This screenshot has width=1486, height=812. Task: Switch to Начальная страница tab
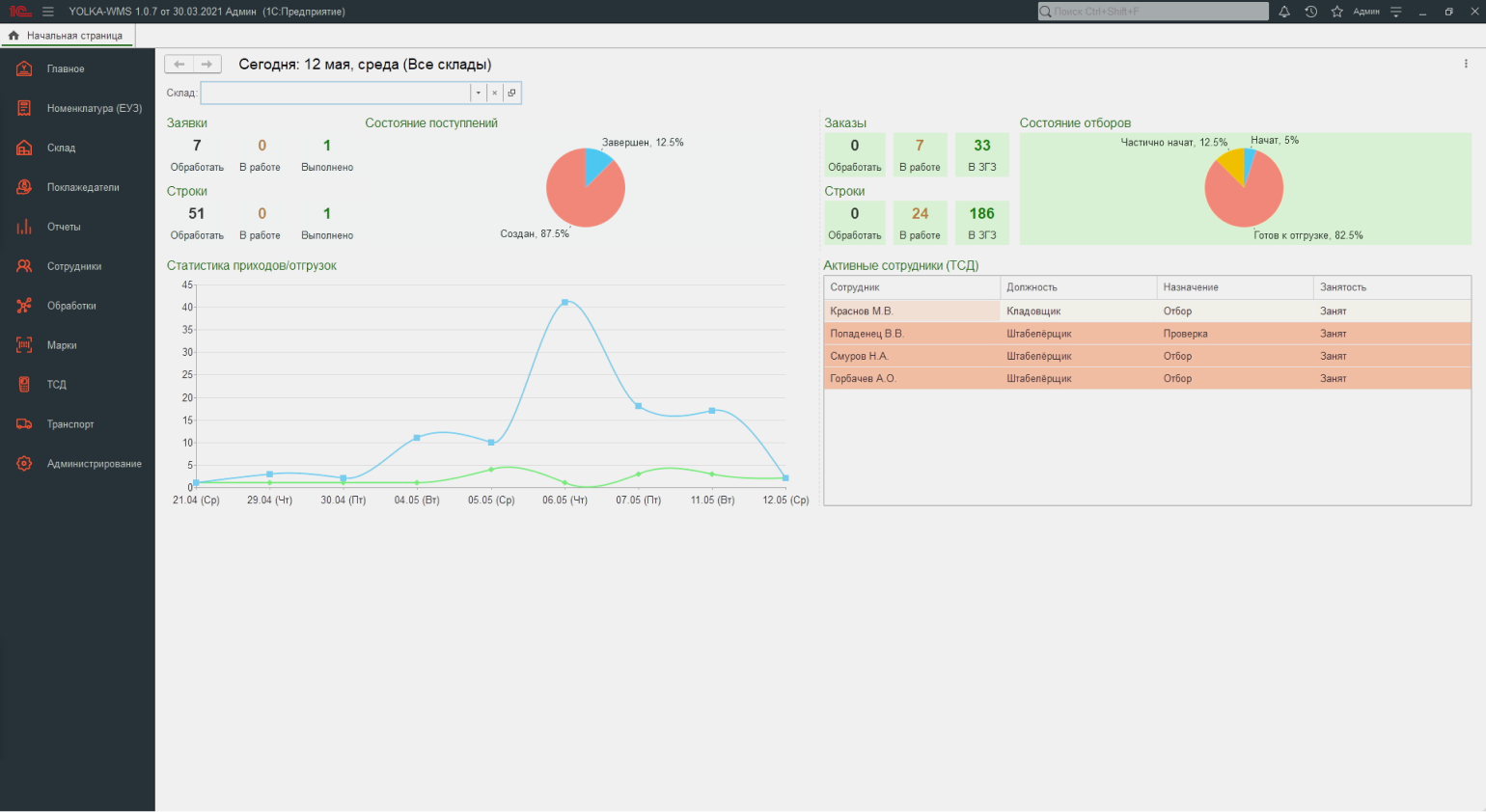[68, 36]
